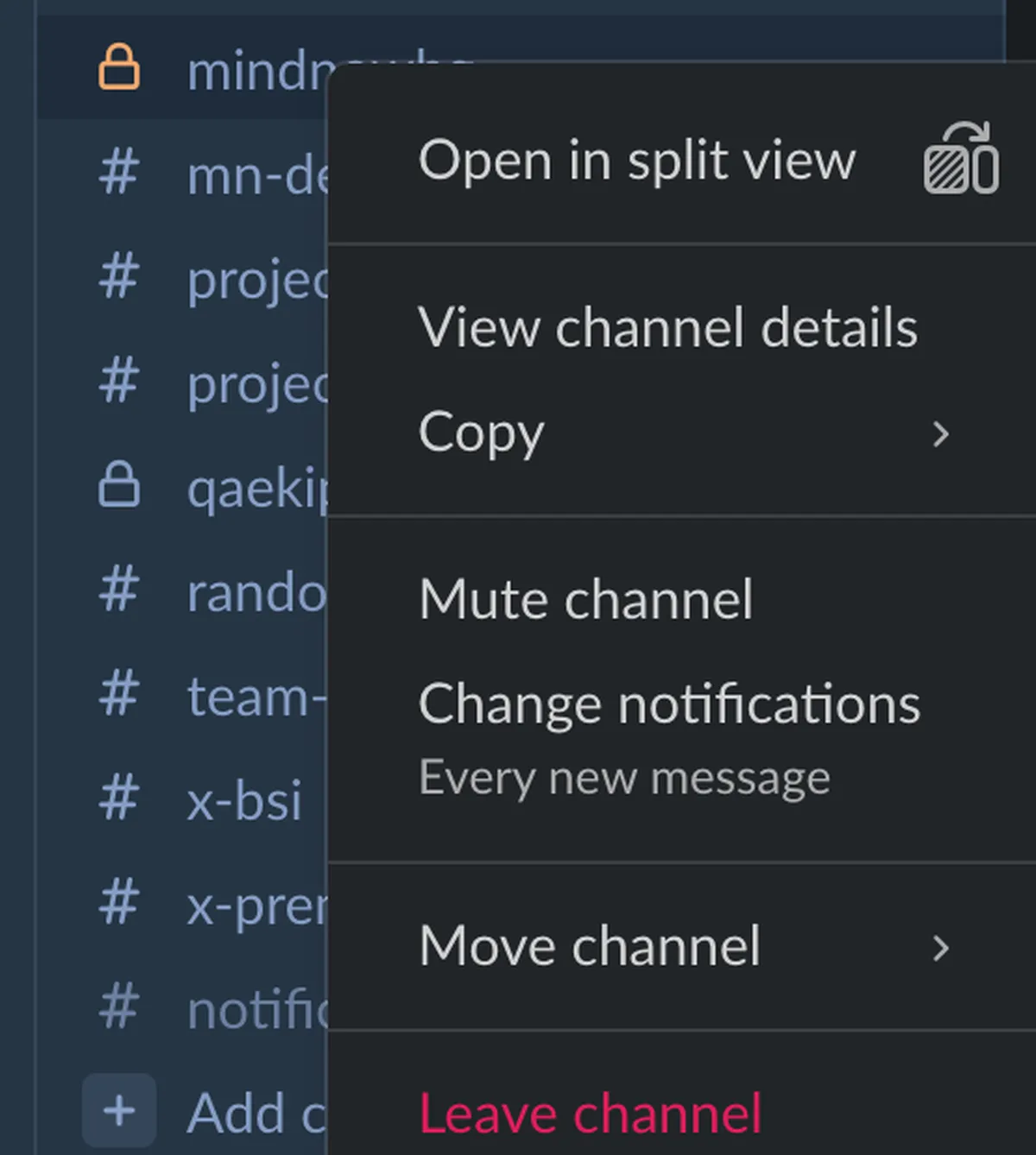Click the hash icon next to notifi channel

[x=119, y=1006]
